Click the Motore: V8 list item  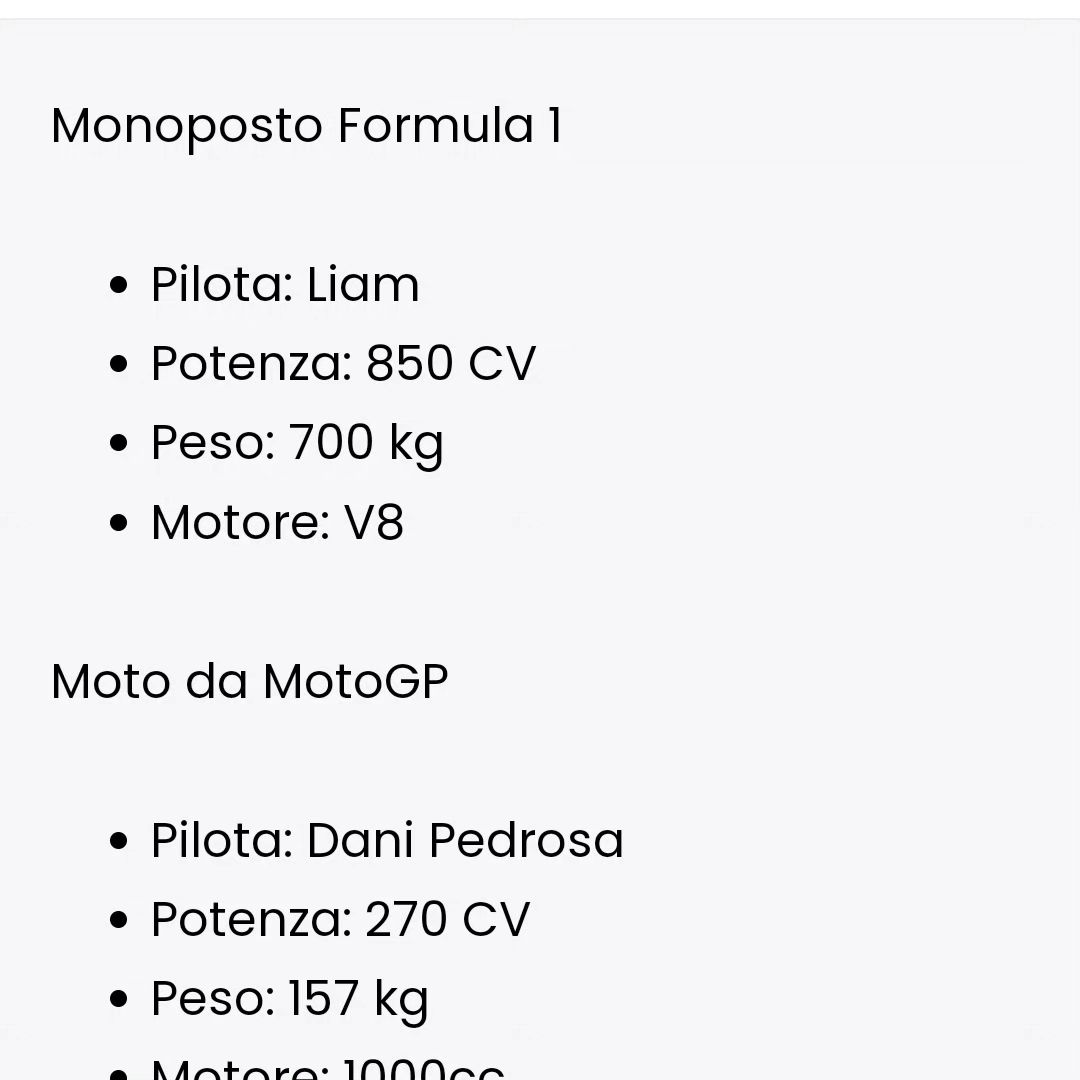(277, 522)
